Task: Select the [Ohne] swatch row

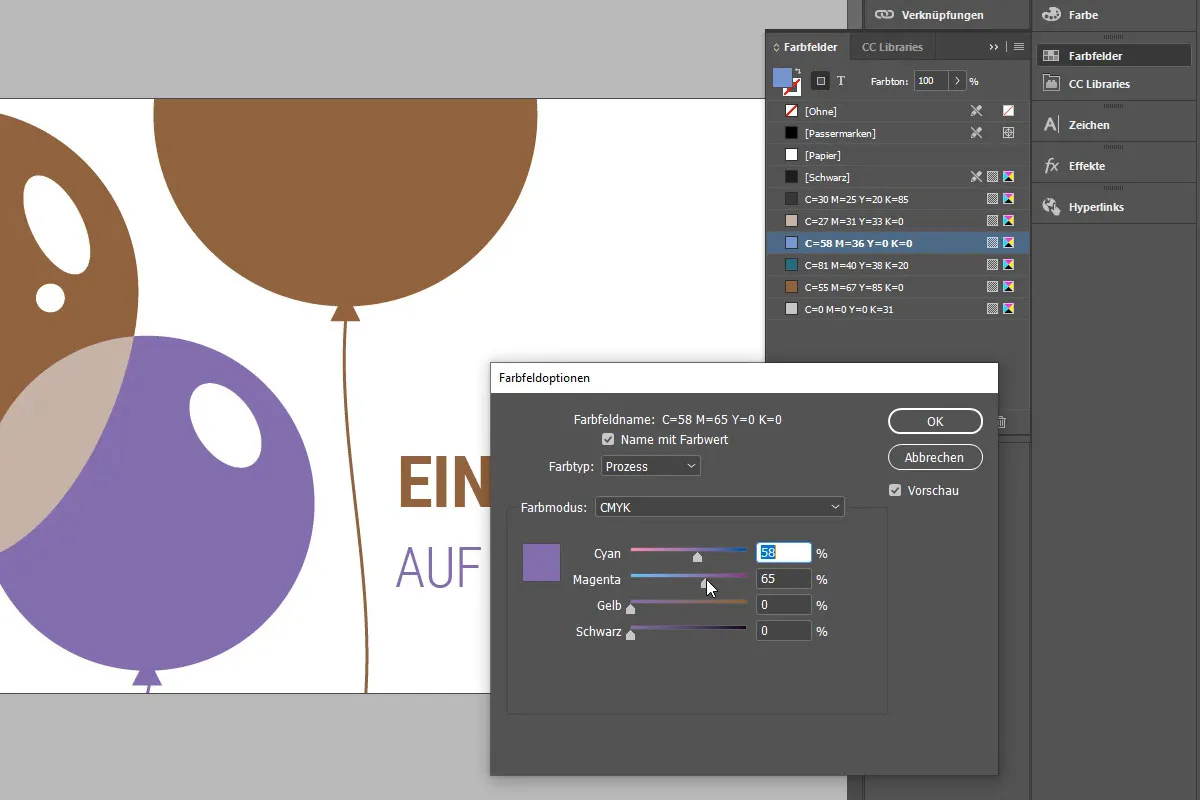Action: 897,111
